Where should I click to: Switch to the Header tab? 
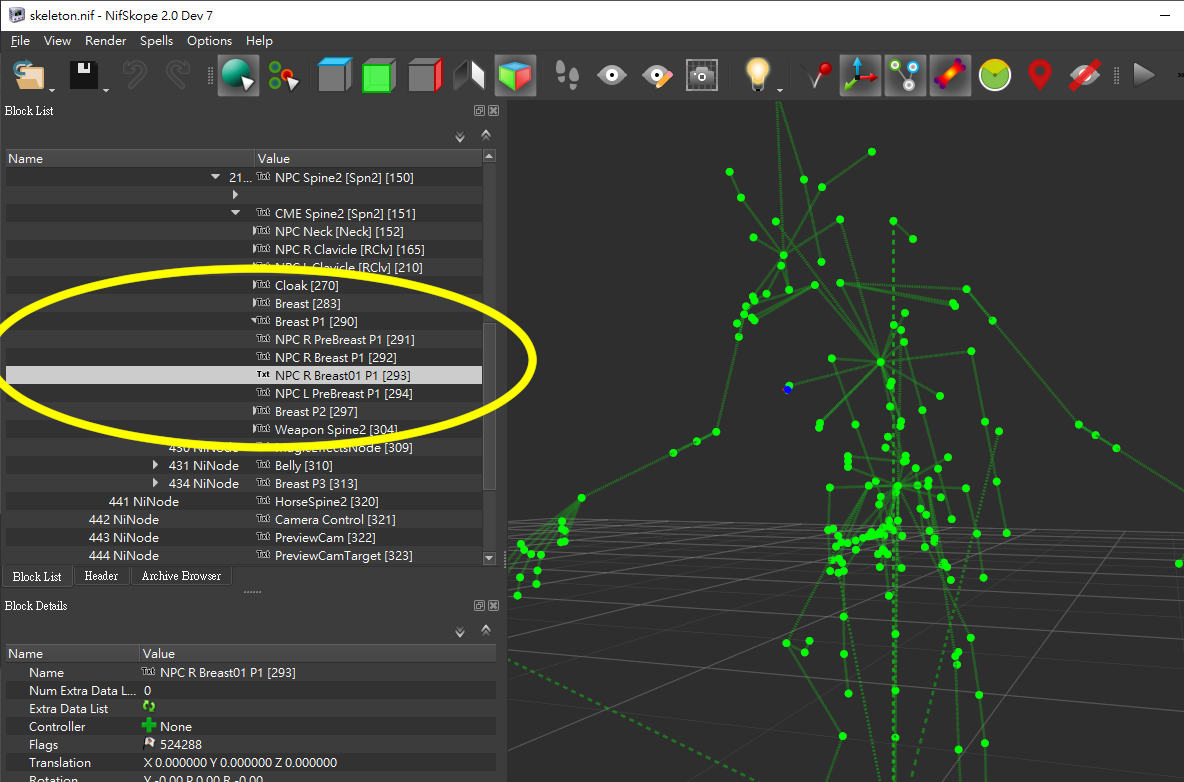pos(101,576)
